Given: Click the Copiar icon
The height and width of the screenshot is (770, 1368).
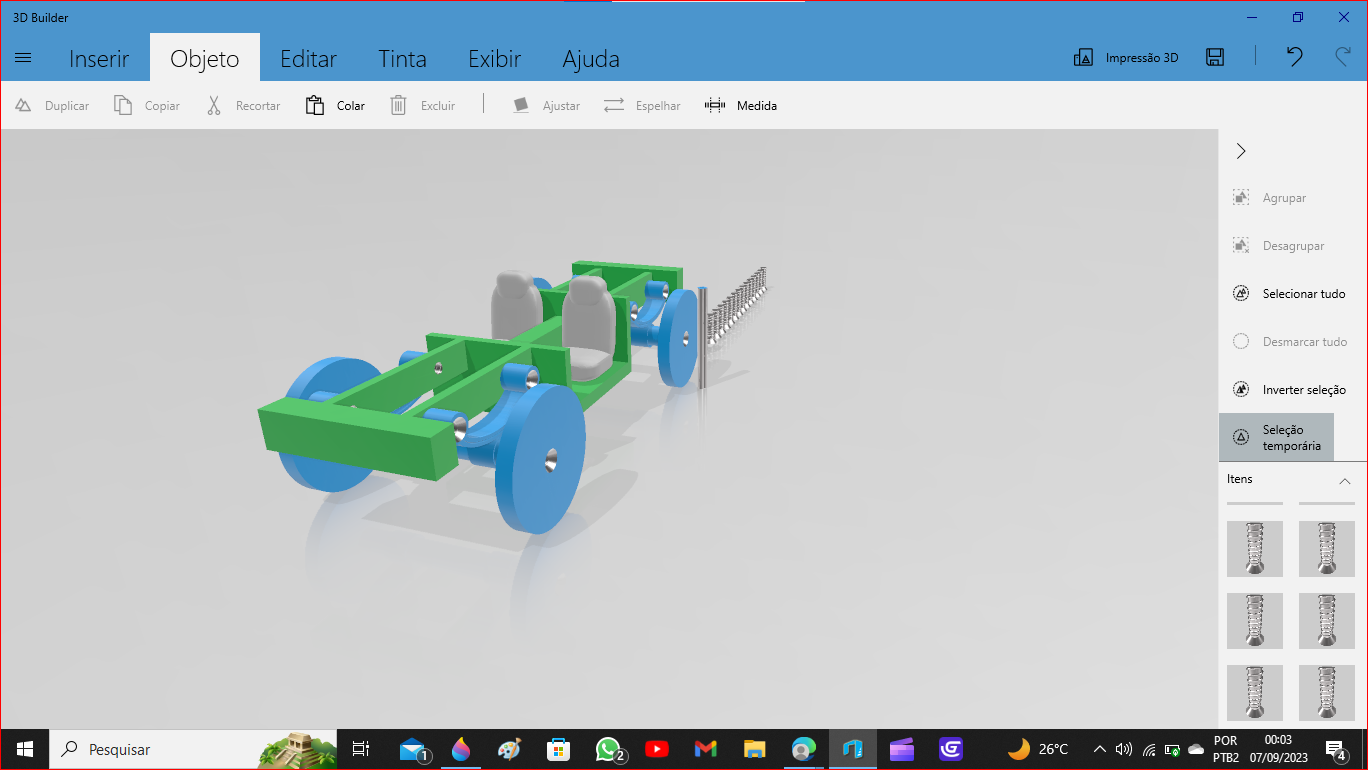Looking at the screenshot, I should (x=121, y=105).
